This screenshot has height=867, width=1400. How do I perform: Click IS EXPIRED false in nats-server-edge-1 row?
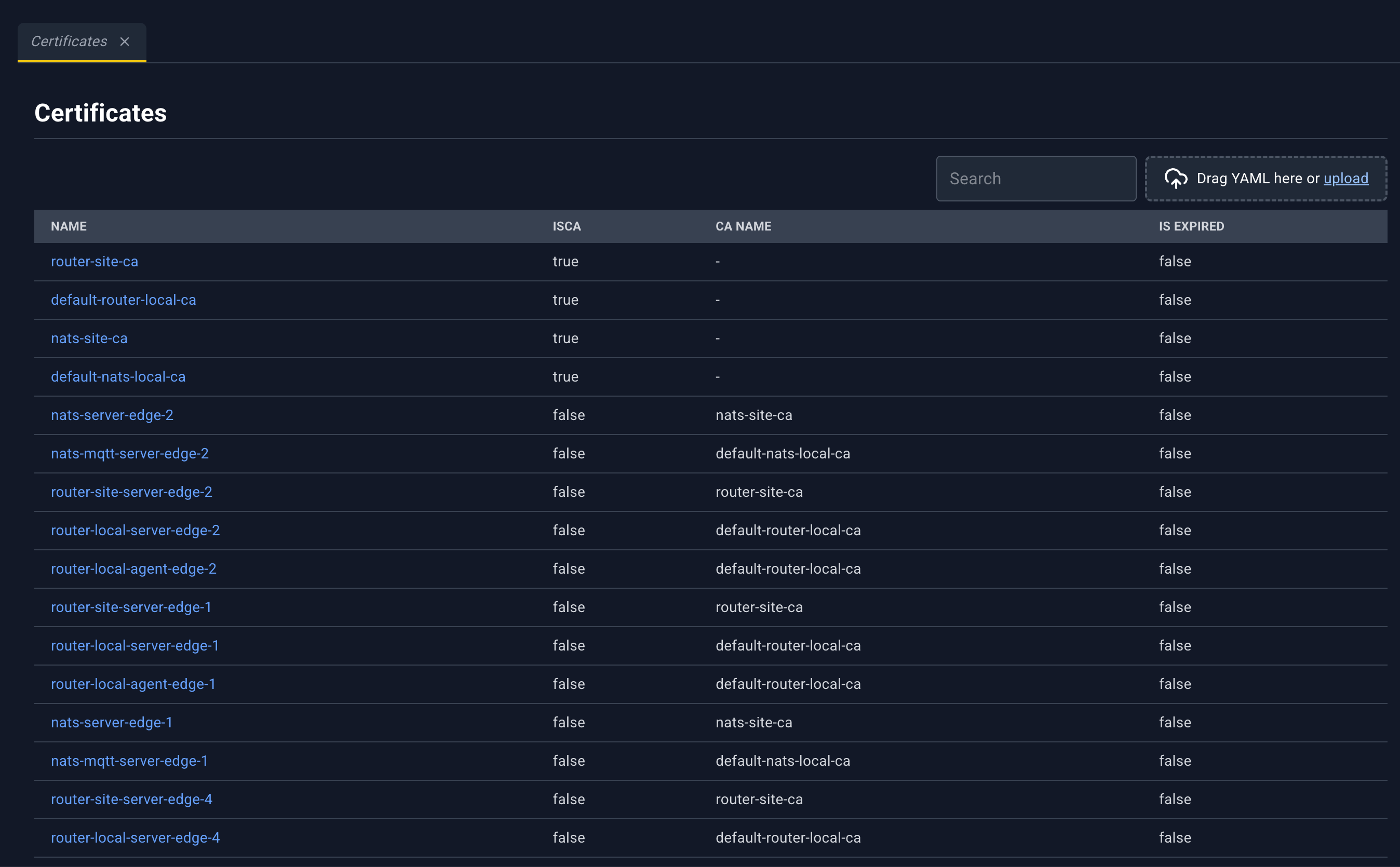coord(1175,723)
